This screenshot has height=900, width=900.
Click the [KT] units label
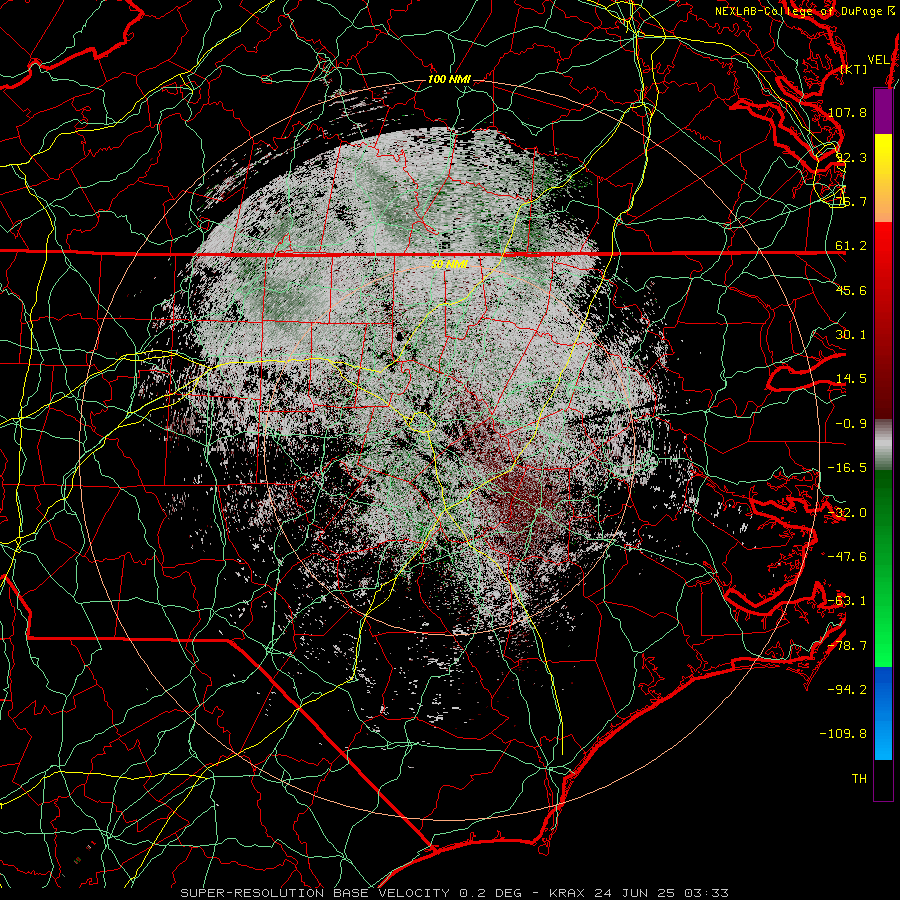click(x=854, y=69)
